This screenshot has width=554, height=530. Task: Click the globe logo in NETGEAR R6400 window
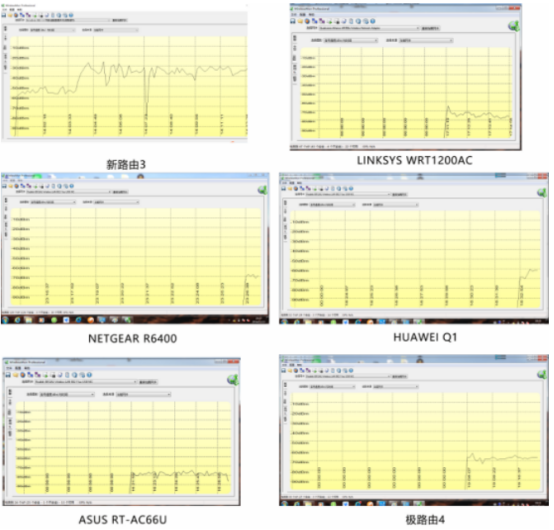click(263, 190)
